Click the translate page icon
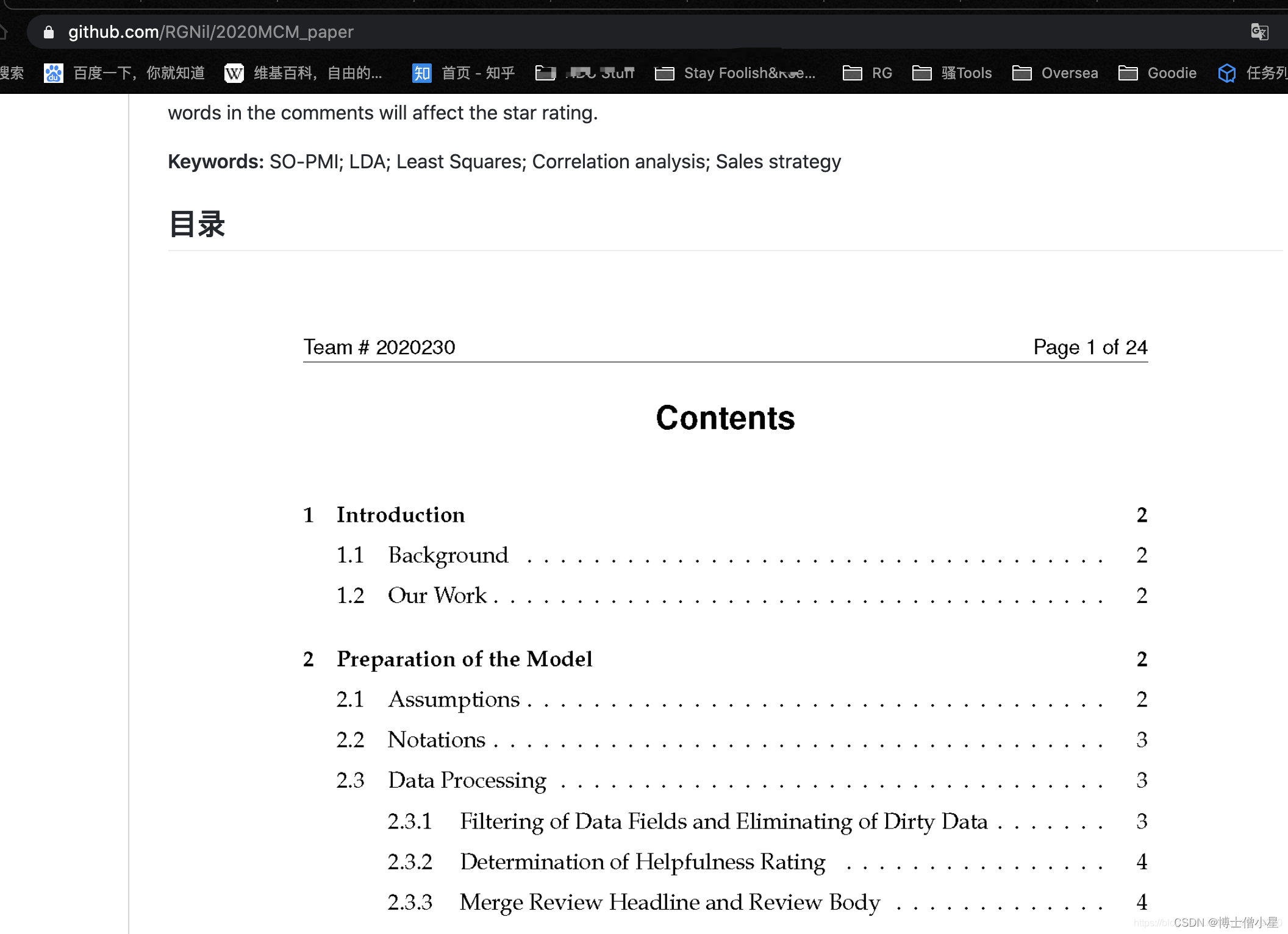 point(1259,32)
